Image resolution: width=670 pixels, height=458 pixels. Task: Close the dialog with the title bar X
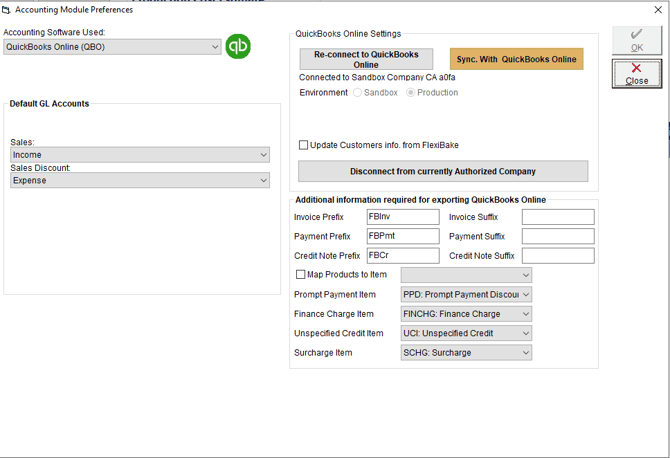click(658, 10)
